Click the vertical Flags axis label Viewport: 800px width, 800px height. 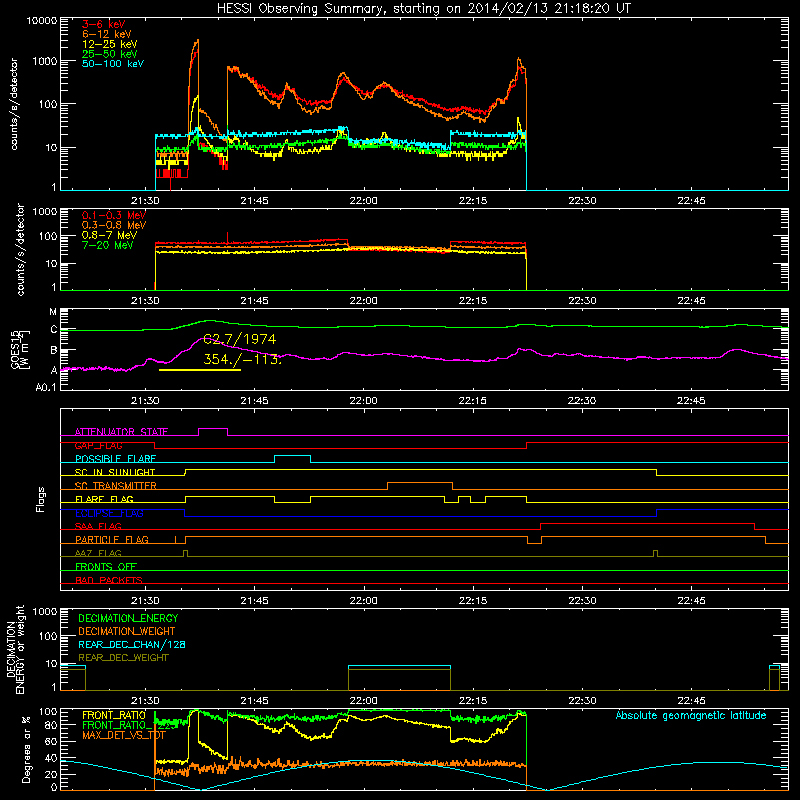40,499
